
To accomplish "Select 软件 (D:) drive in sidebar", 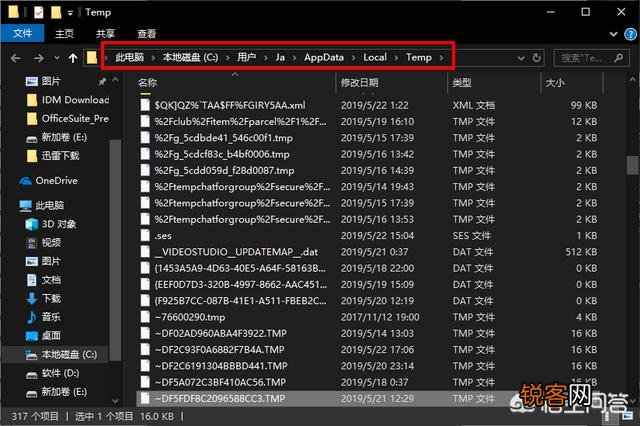I will click(x=53, y=373).
